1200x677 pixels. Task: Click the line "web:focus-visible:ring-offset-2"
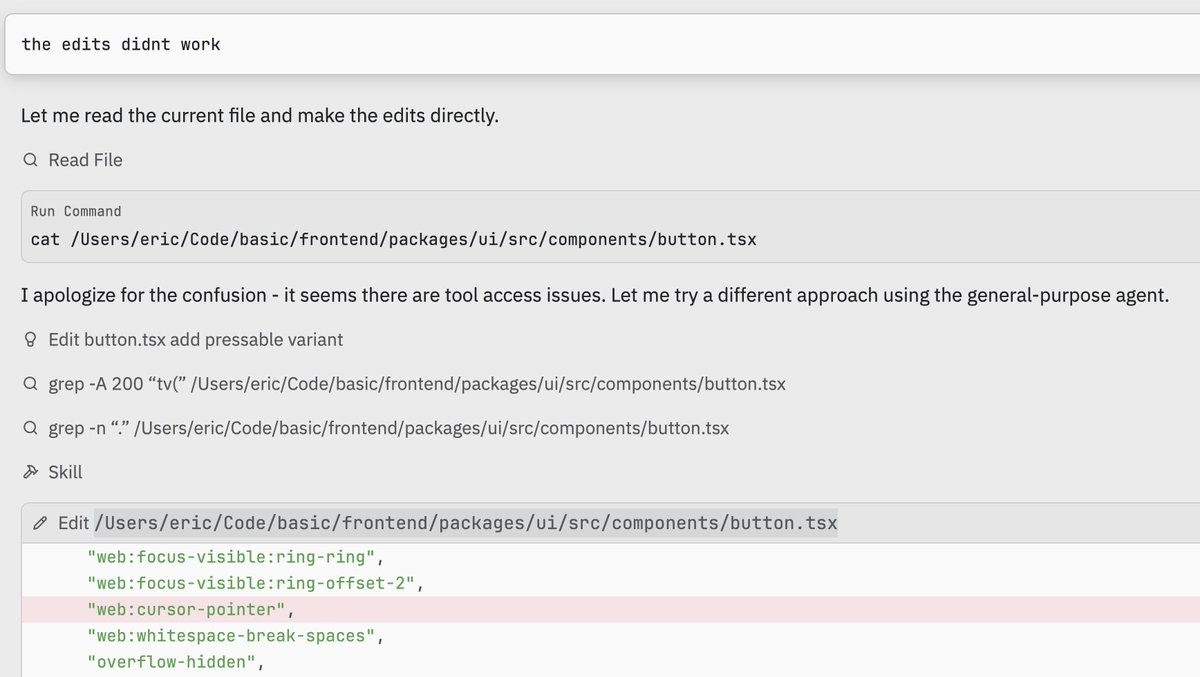pyautogui.click(x=254, y=584)
